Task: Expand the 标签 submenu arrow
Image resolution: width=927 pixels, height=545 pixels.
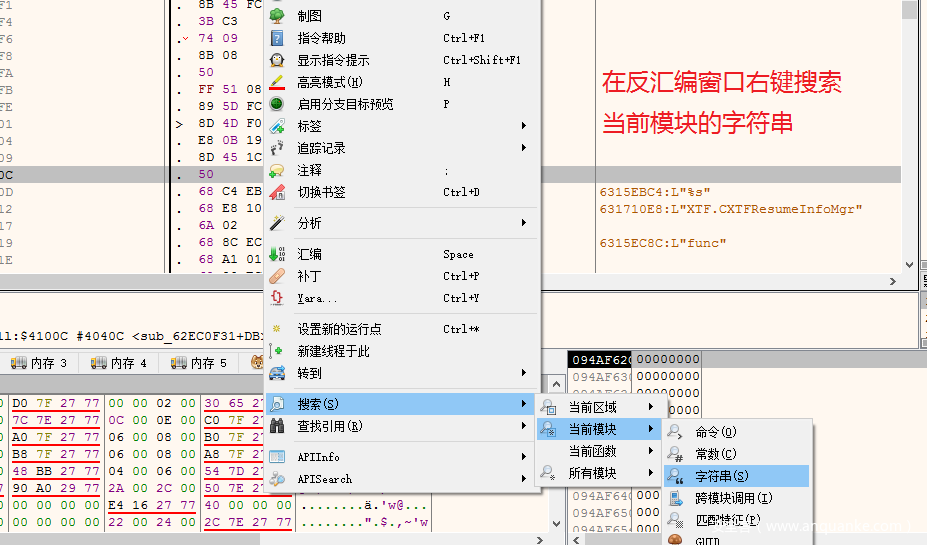Action: point(524,126)
